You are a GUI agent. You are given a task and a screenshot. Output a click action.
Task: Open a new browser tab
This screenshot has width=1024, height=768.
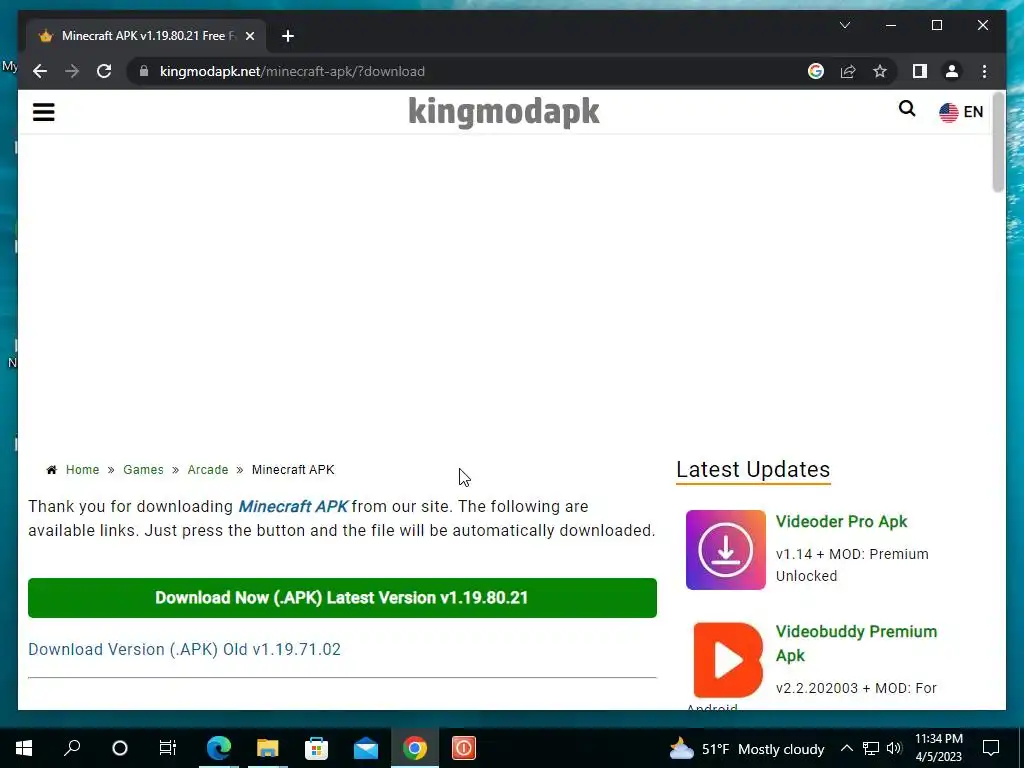point(288,36)
